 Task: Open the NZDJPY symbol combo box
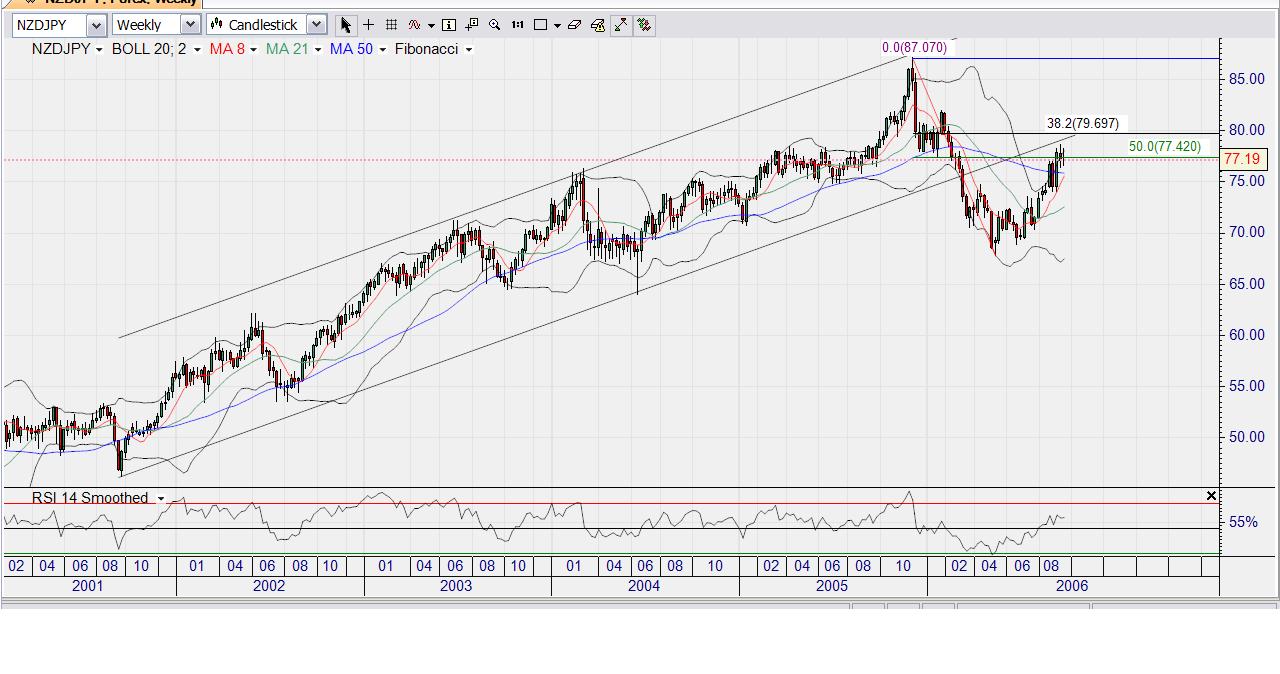pyautogui.click(x=59, y=25)
